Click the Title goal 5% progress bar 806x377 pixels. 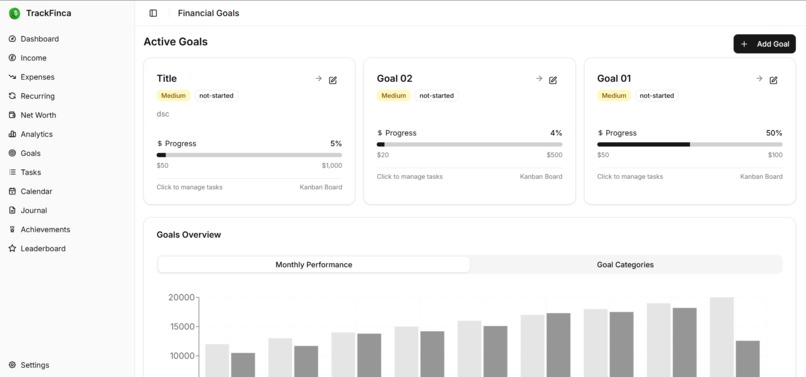[249, 155]
